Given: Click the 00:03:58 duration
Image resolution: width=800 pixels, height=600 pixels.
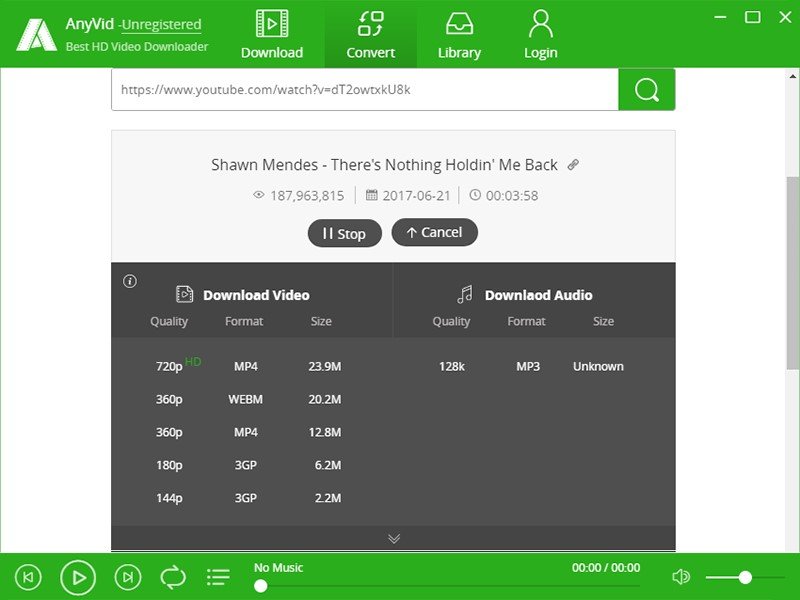Looking at the screenshot, I should pos(512,195).
